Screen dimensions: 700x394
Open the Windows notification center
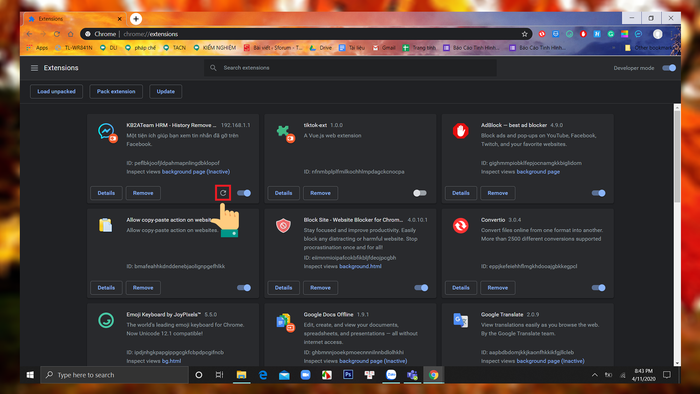[667, 375]
